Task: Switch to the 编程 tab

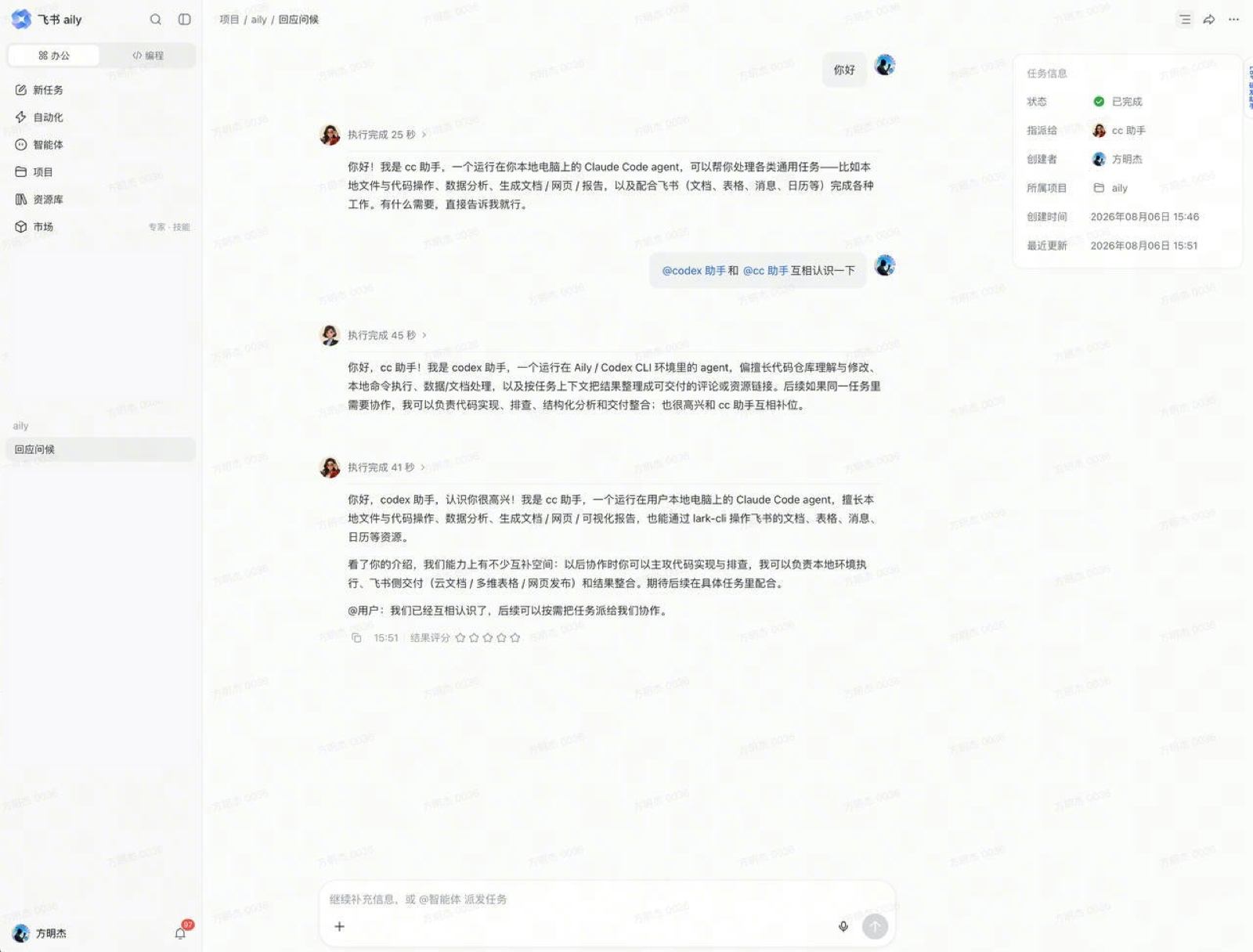Action: tap(147, 56)
